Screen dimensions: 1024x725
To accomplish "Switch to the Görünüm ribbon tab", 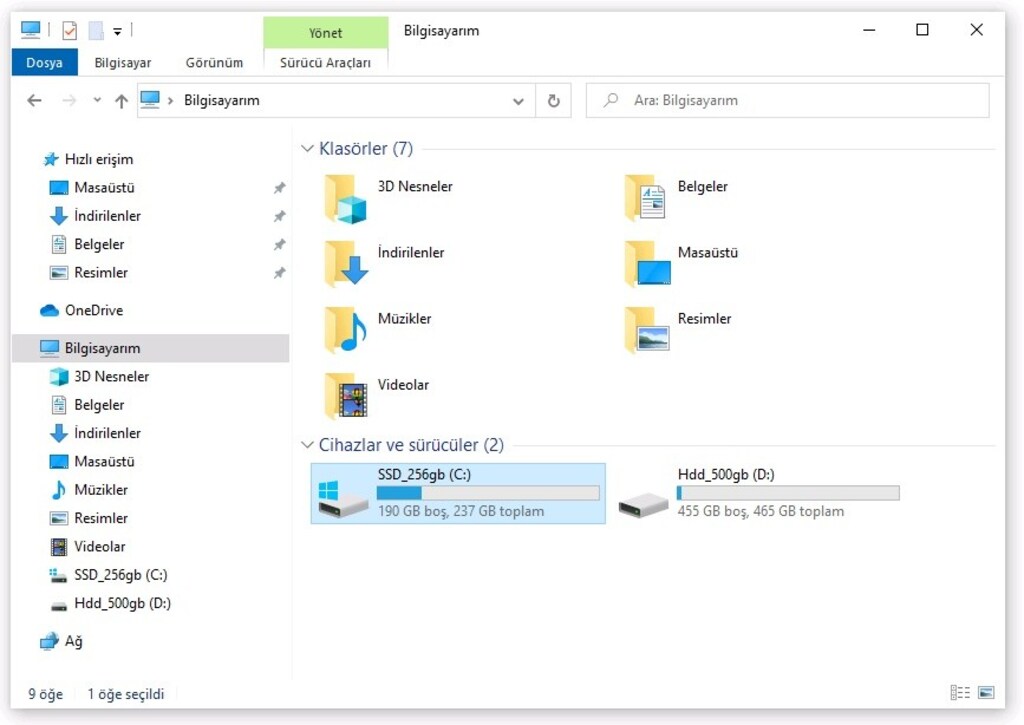I will pyautogui.click(x=214, y=63).
